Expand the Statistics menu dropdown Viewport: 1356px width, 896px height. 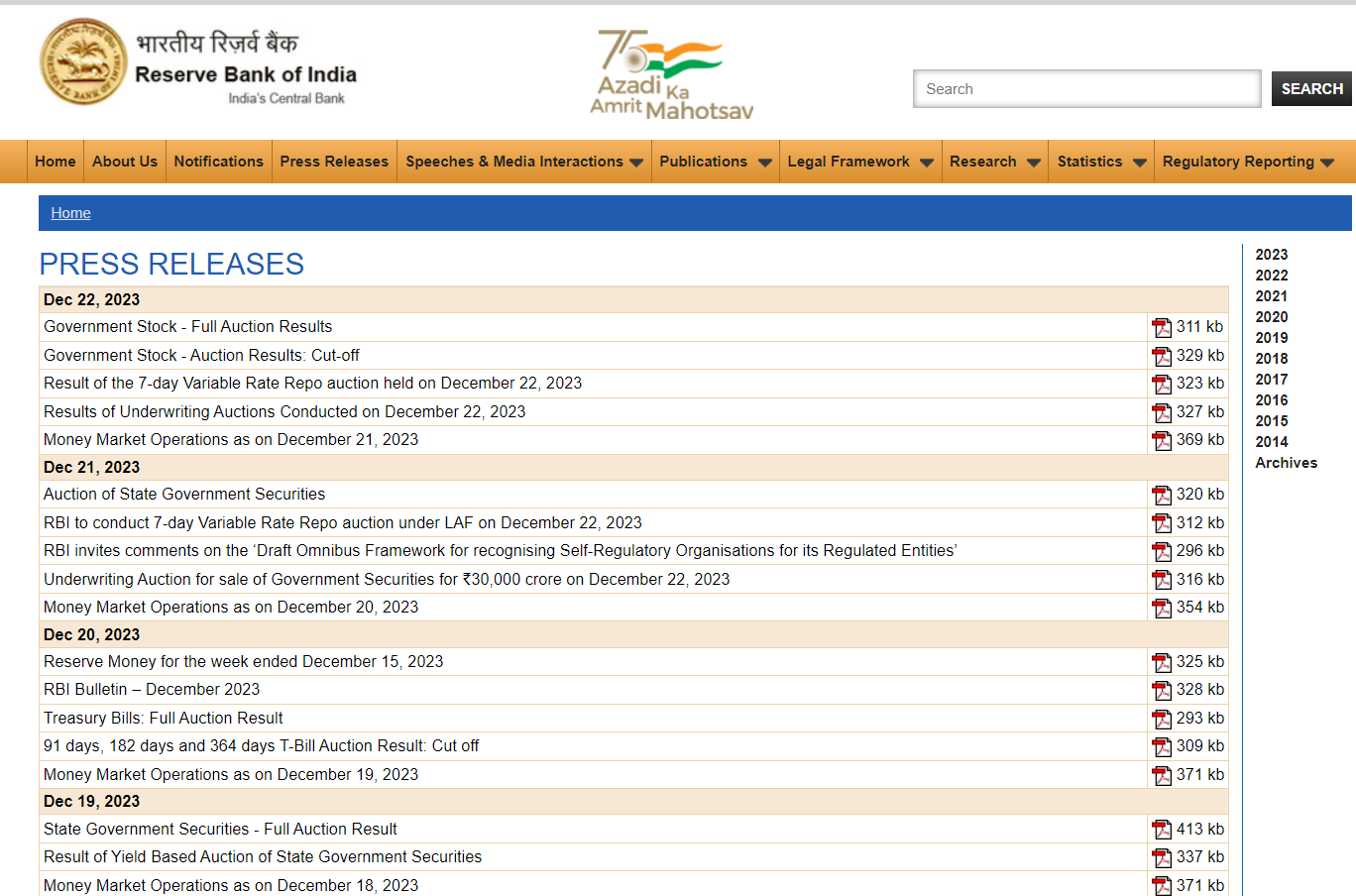click(1101, 162)
